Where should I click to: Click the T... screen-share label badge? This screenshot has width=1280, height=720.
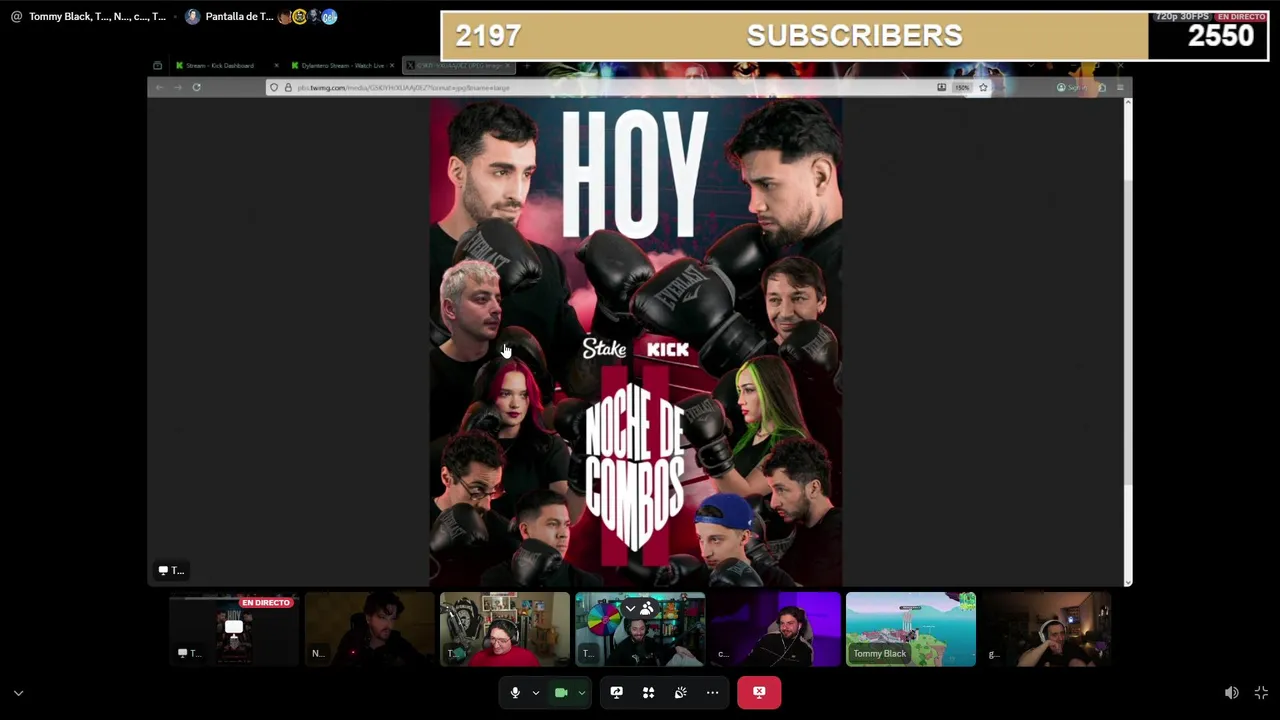171,570
